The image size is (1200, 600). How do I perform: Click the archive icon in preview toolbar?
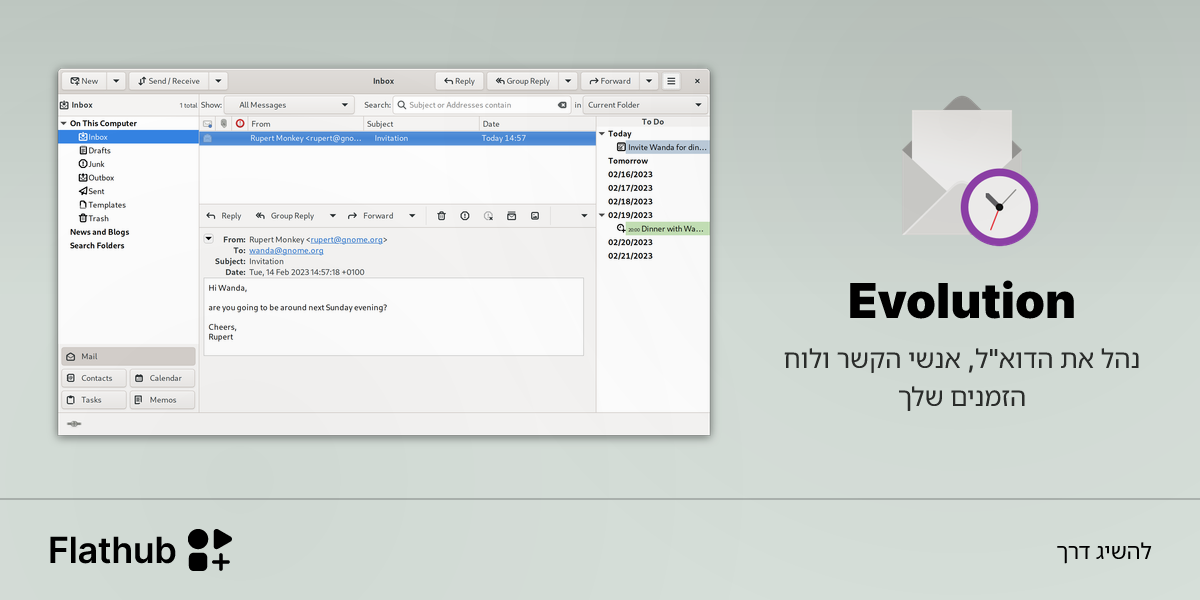[x=511, y=216]
